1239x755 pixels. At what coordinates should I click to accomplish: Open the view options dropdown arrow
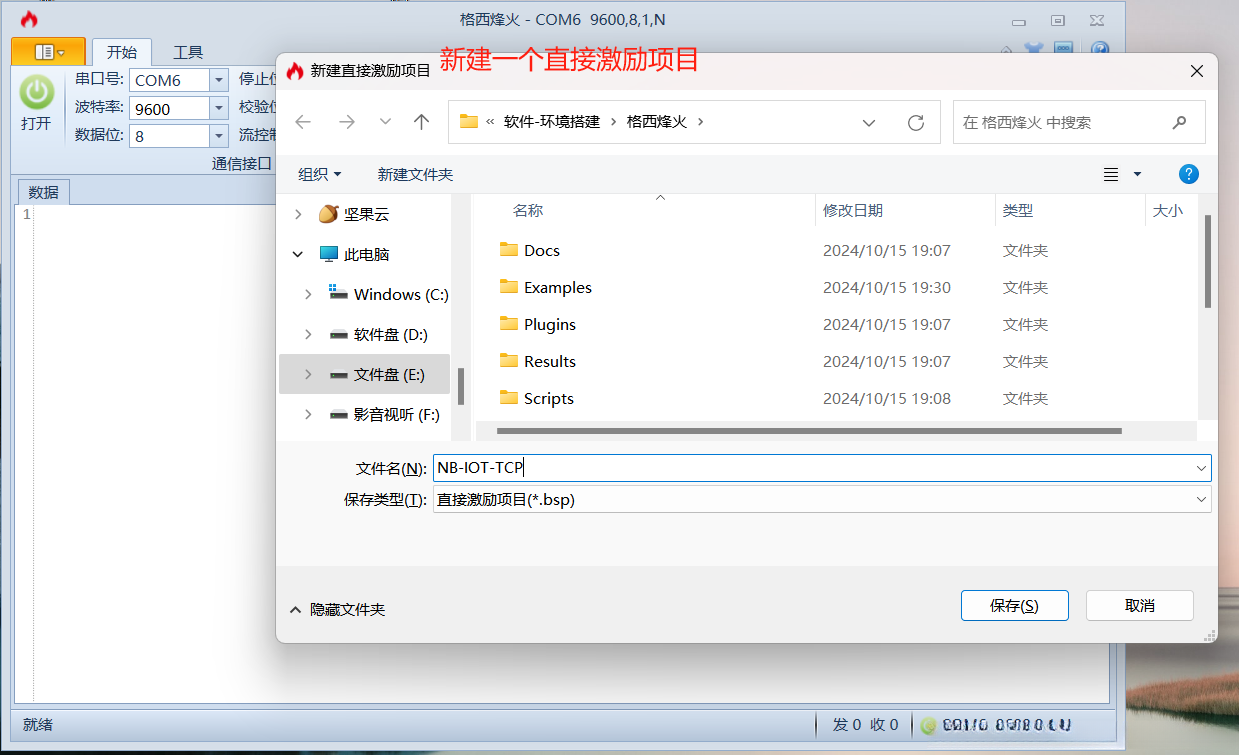(x=1137, y=174)
